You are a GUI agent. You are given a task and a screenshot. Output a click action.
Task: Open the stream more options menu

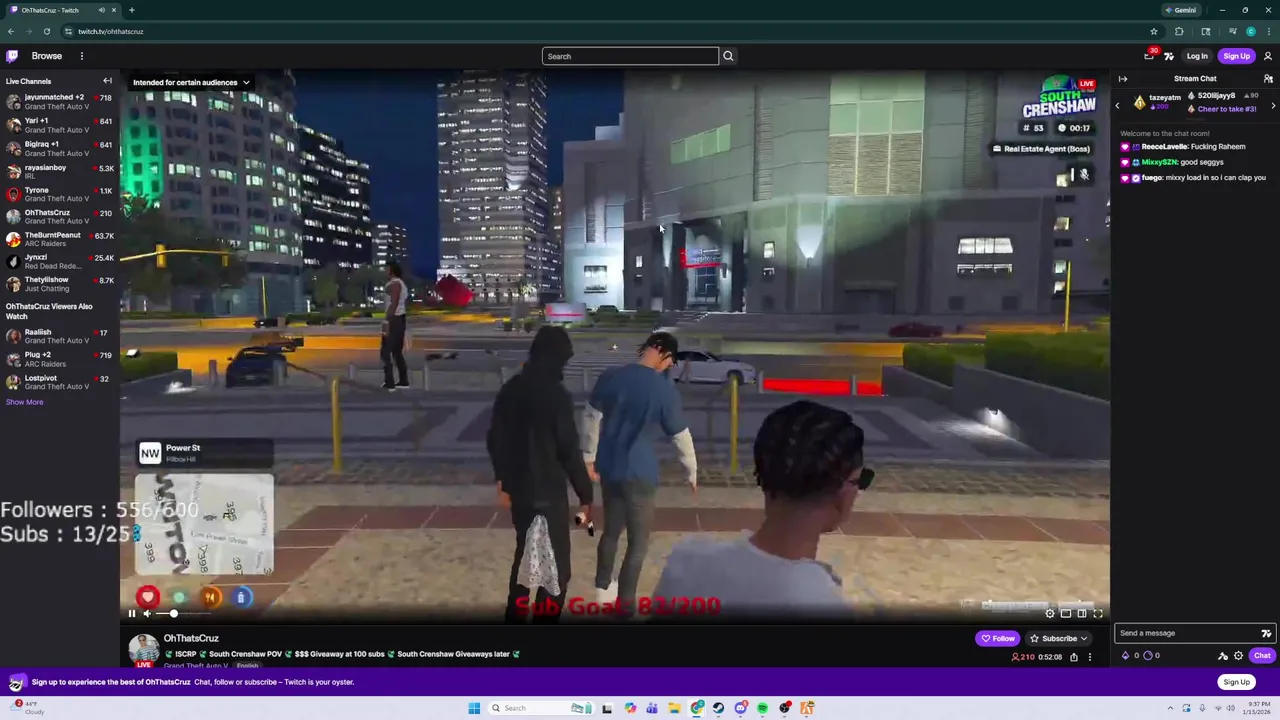(x=1090, y=657)
